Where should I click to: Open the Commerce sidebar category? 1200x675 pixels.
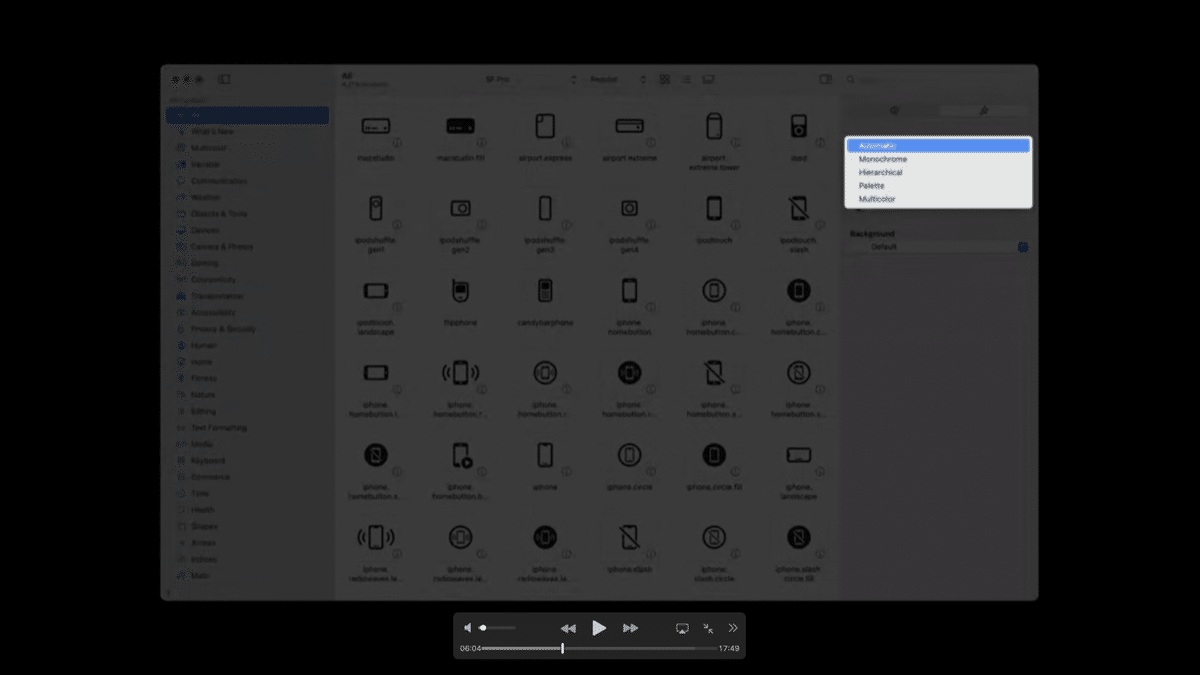click(x=247, y=477)
